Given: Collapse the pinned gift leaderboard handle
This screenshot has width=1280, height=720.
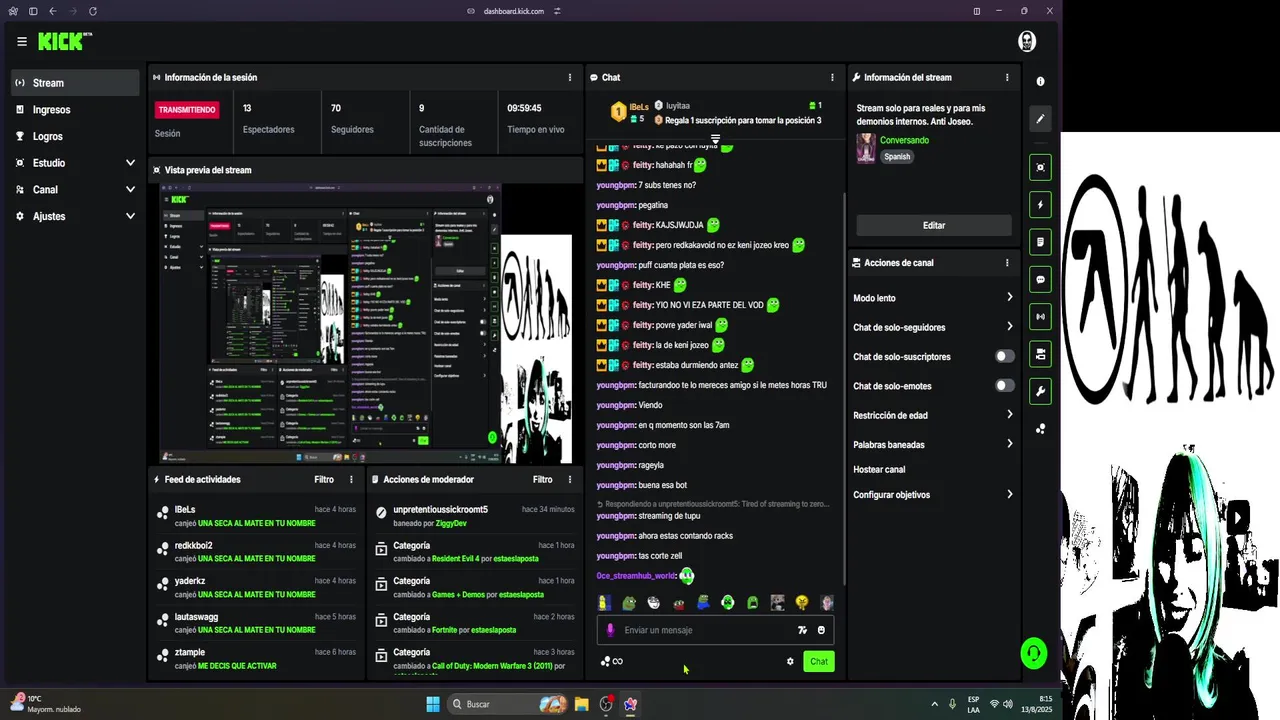Looking at the screenshot, I should point(715,139).
